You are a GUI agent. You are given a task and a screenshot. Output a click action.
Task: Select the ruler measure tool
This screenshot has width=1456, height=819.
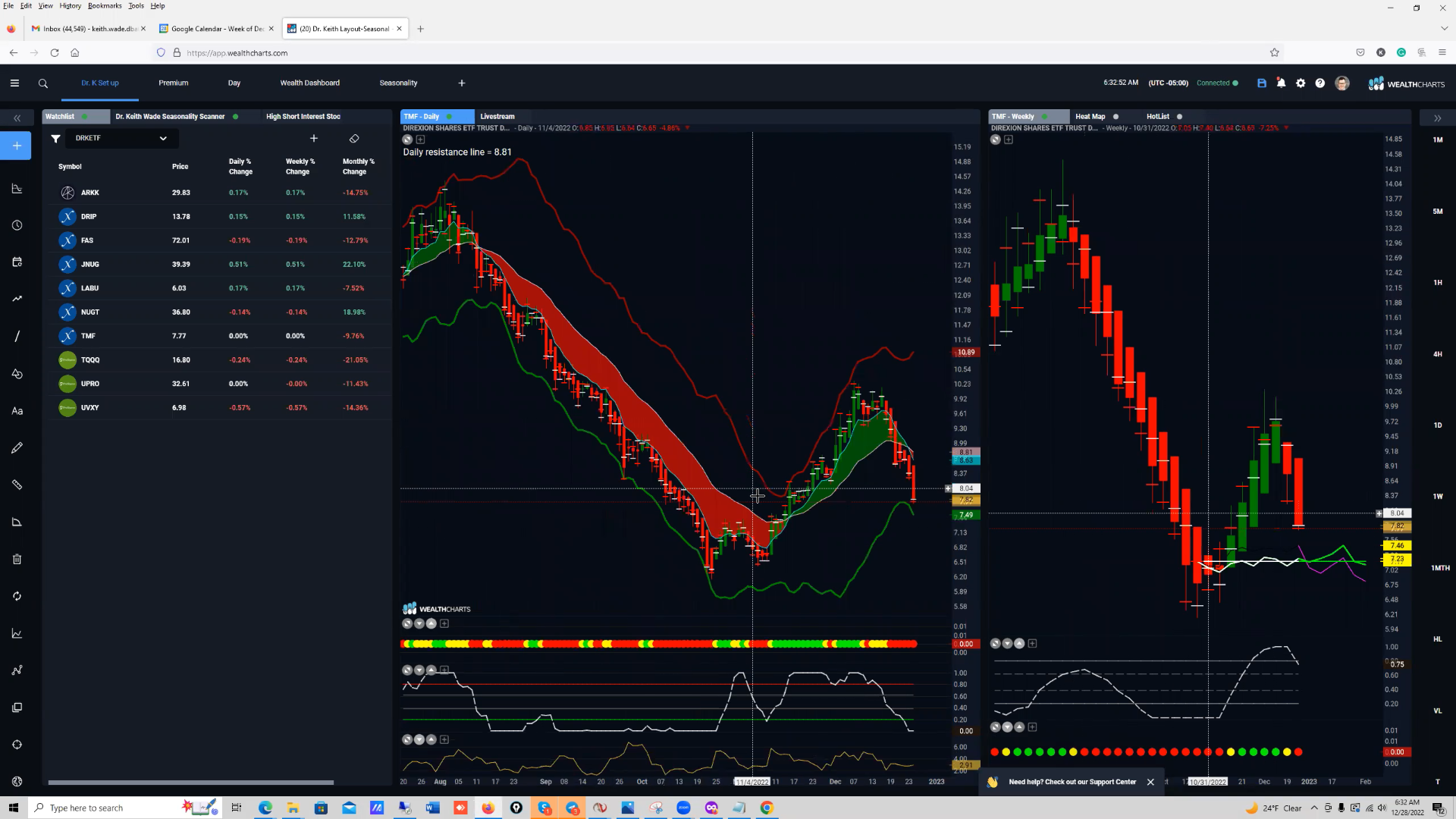coord(17,485)
